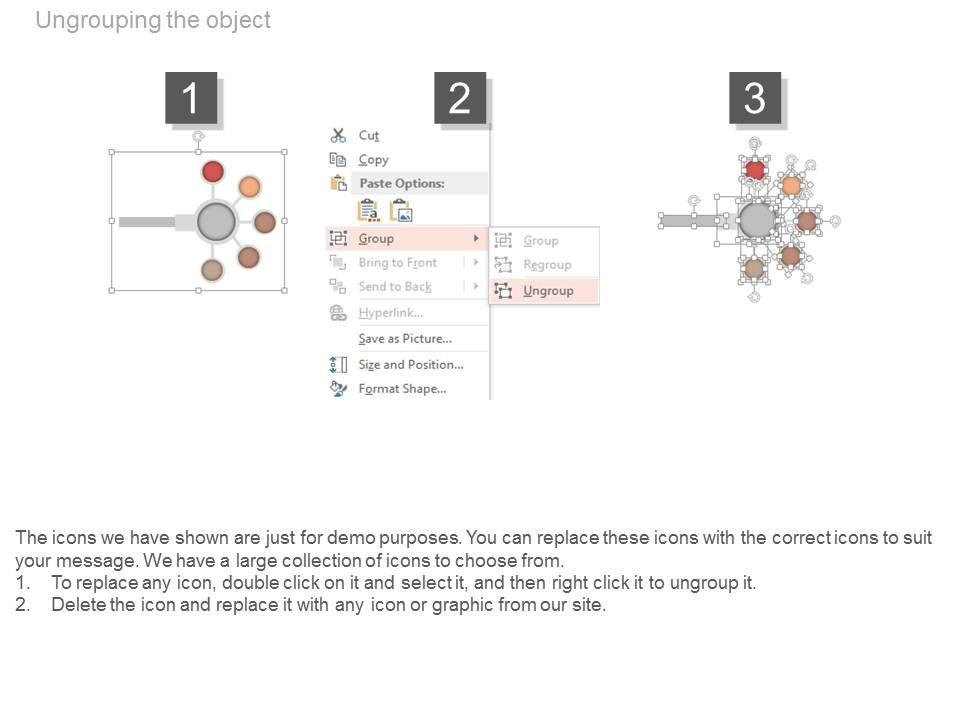Select Ungroup from the Group submenu
This screenshot has width=960, height=720.
pyautogui.click(x=548, y=291)
